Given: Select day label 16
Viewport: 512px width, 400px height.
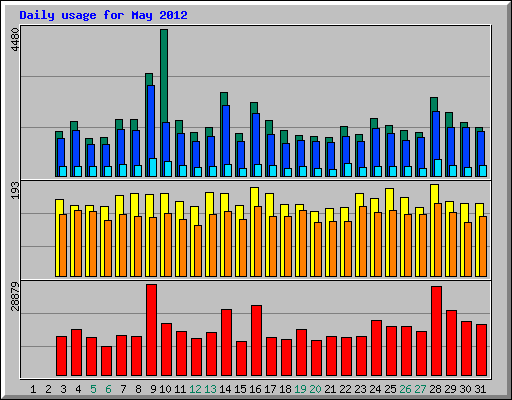Looking at the screenshot, I should [x=255, y=389].
